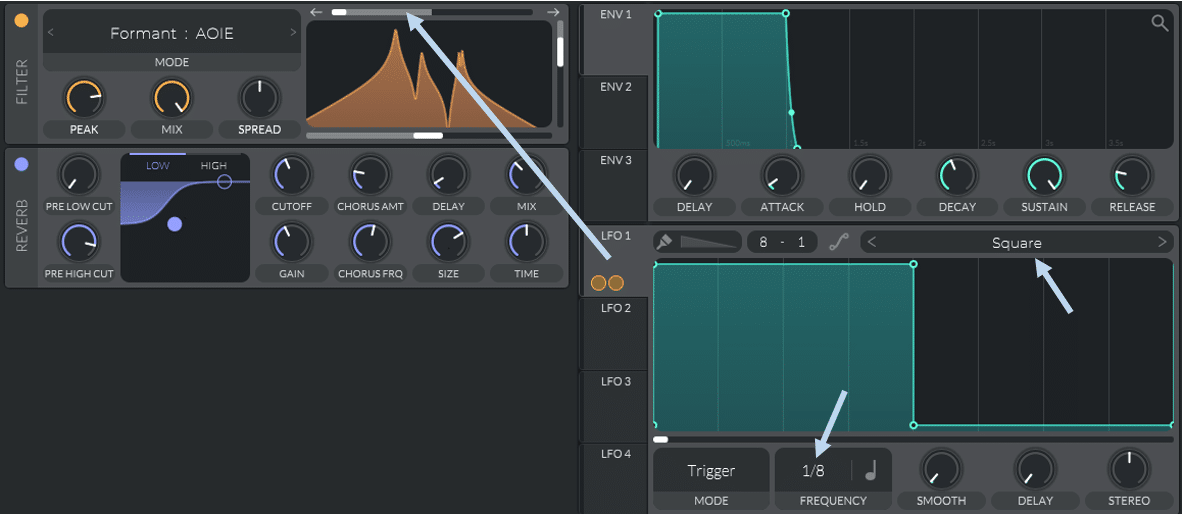This screenshot has width=1182, height=514.
Task: Select next LFO shape preset arrow
Action: click(1162, 243)
